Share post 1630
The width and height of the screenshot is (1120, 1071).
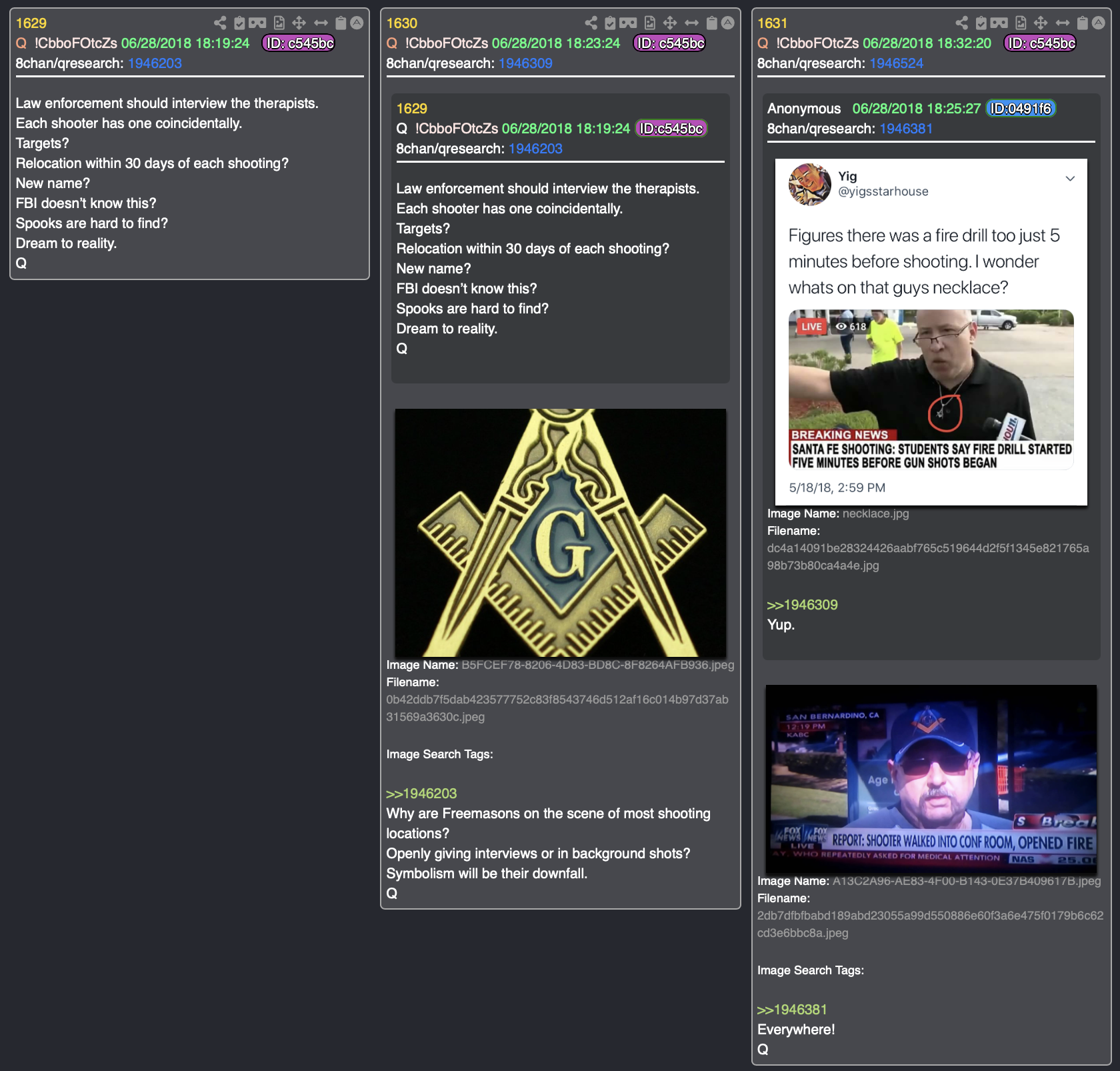[591, 23]
